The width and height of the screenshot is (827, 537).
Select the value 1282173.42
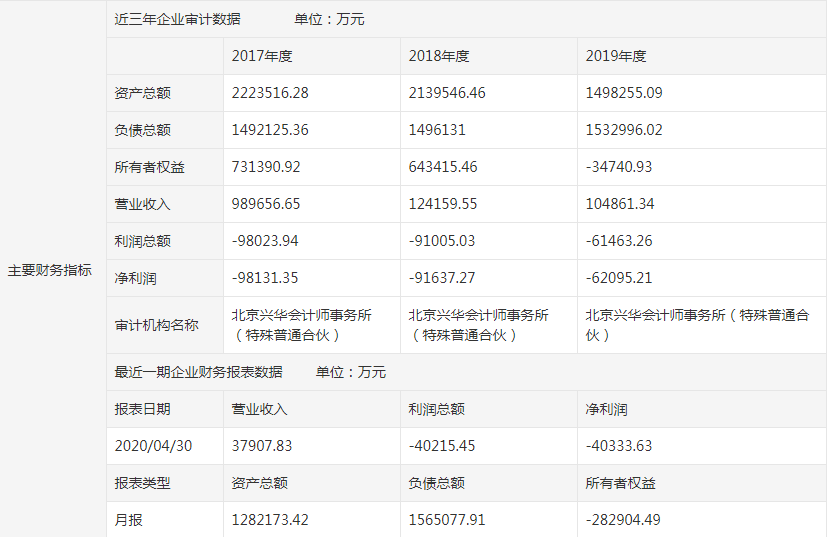[x=270, y=520]
